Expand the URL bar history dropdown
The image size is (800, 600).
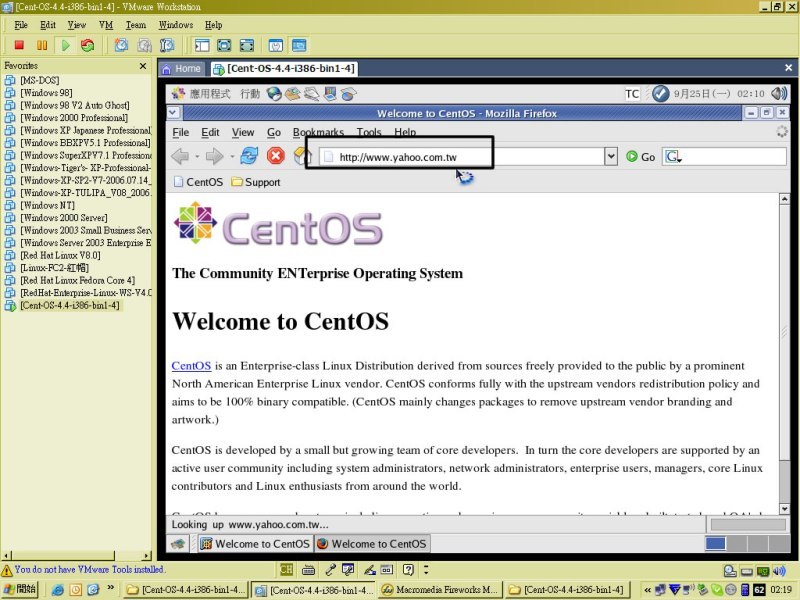[x=611, y=157]
